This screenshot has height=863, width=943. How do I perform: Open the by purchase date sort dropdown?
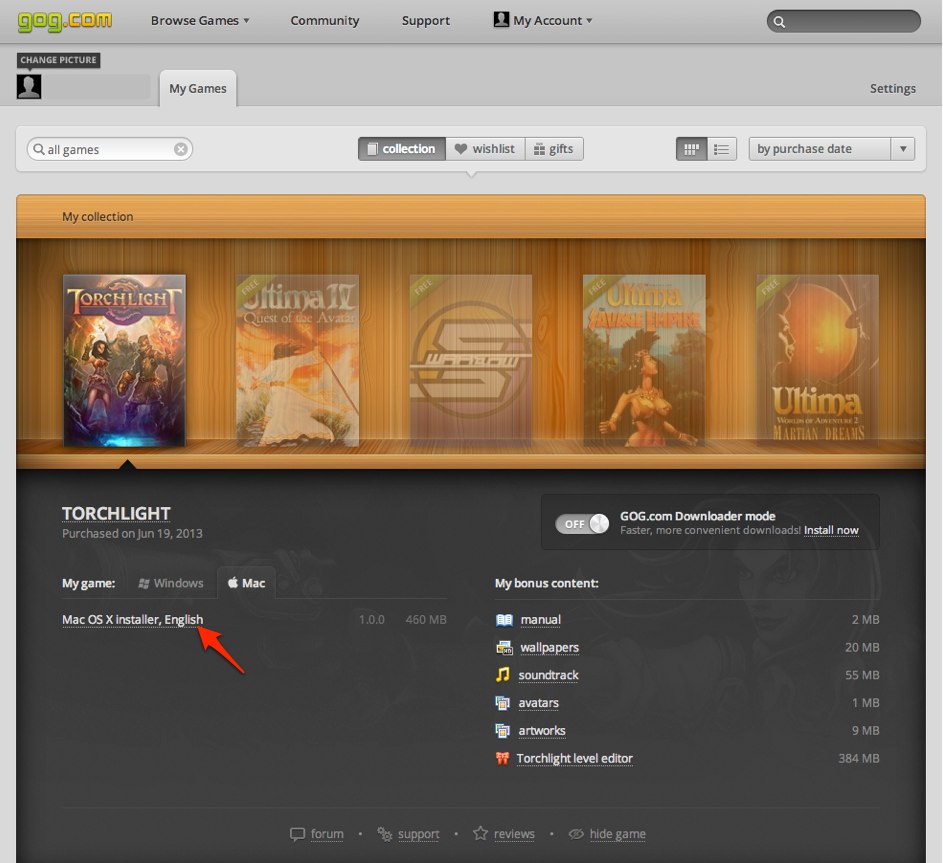(832, 149)
